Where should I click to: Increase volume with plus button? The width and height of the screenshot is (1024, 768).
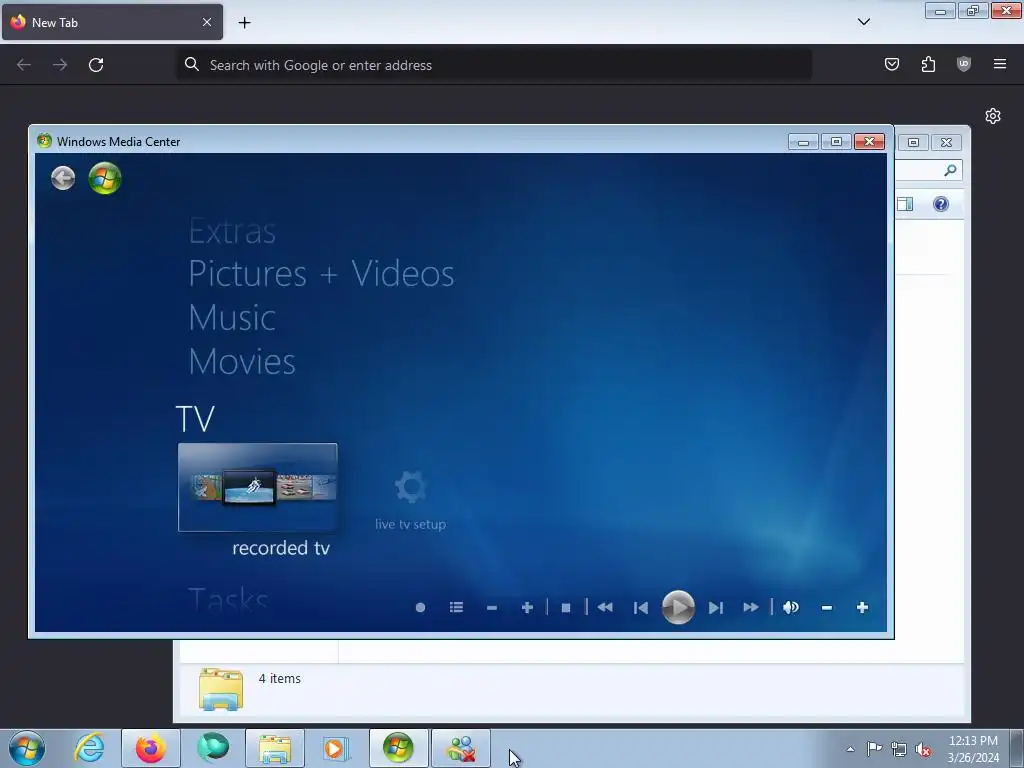[863, 607]
